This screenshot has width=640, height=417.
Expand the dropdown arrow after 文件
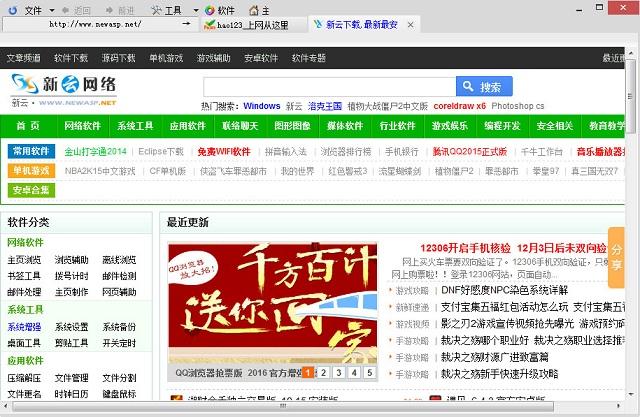point(52,10)
